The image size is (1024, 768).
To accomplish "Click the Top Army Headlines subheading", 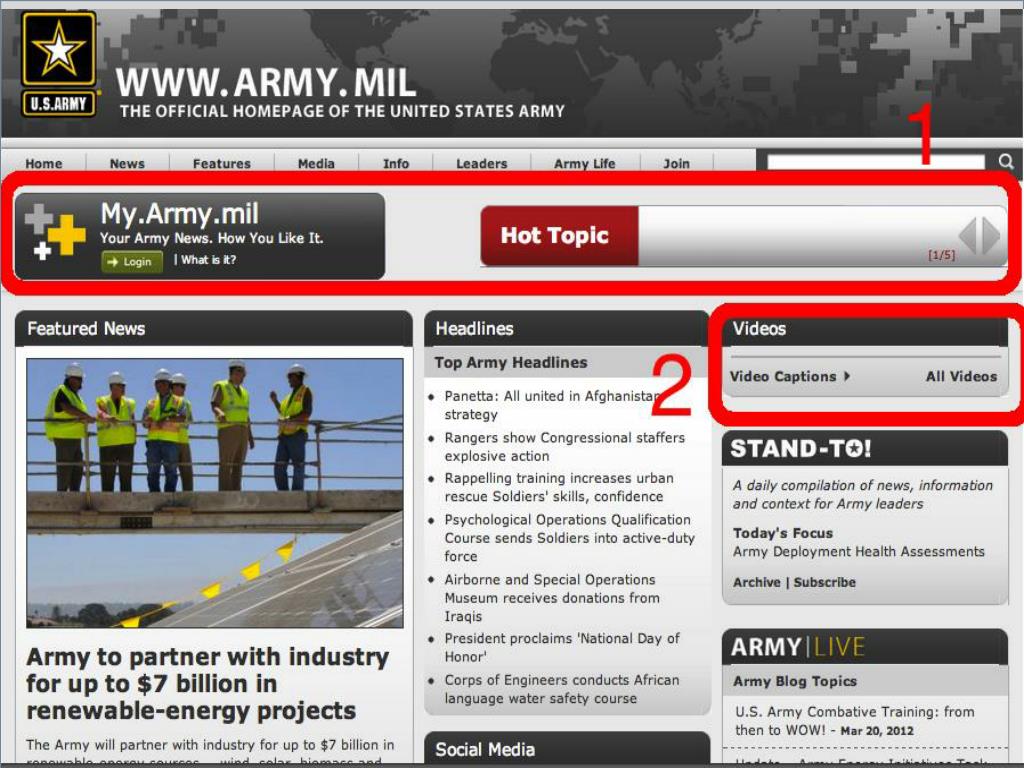I will coord(511,362).
